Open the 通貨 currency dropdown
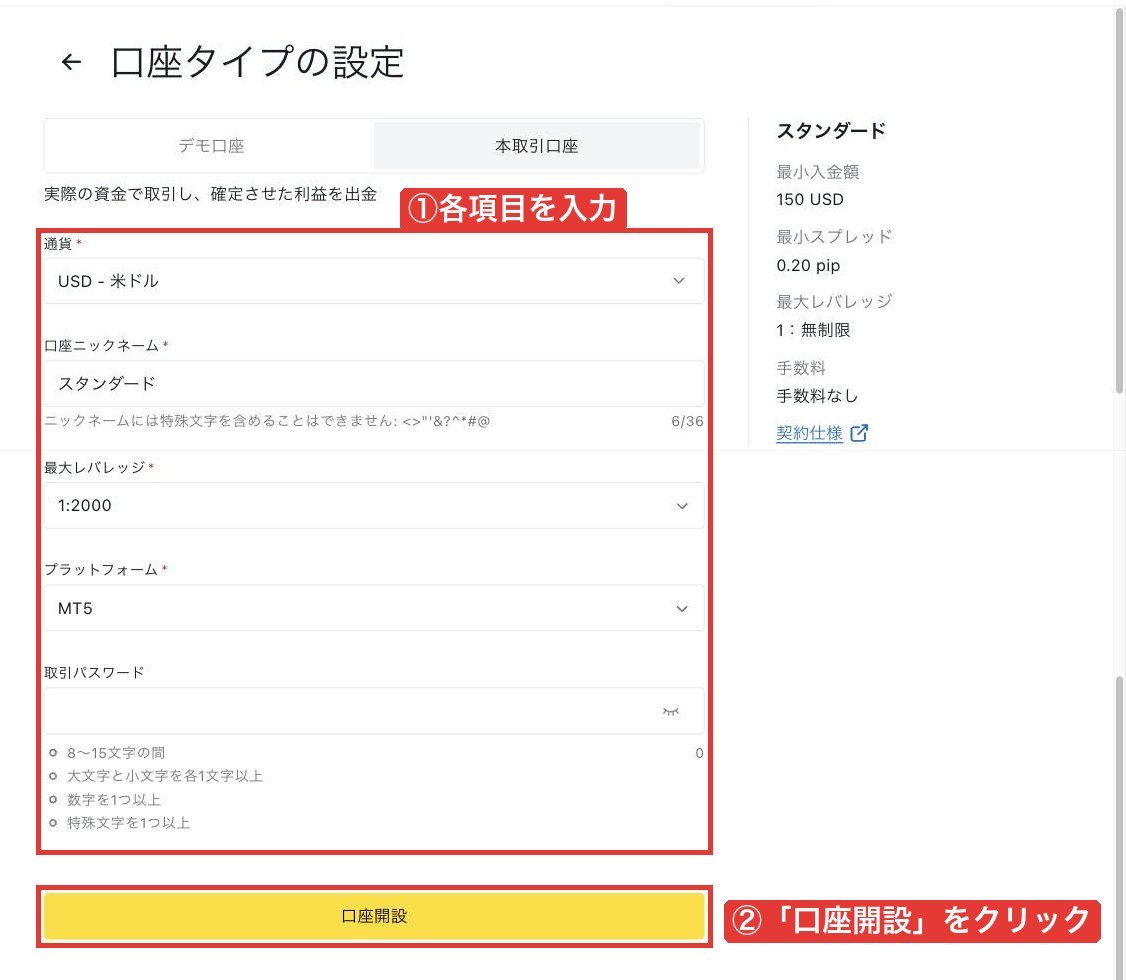The height and width of the screenshot is (980, 1126). point(374,281)
